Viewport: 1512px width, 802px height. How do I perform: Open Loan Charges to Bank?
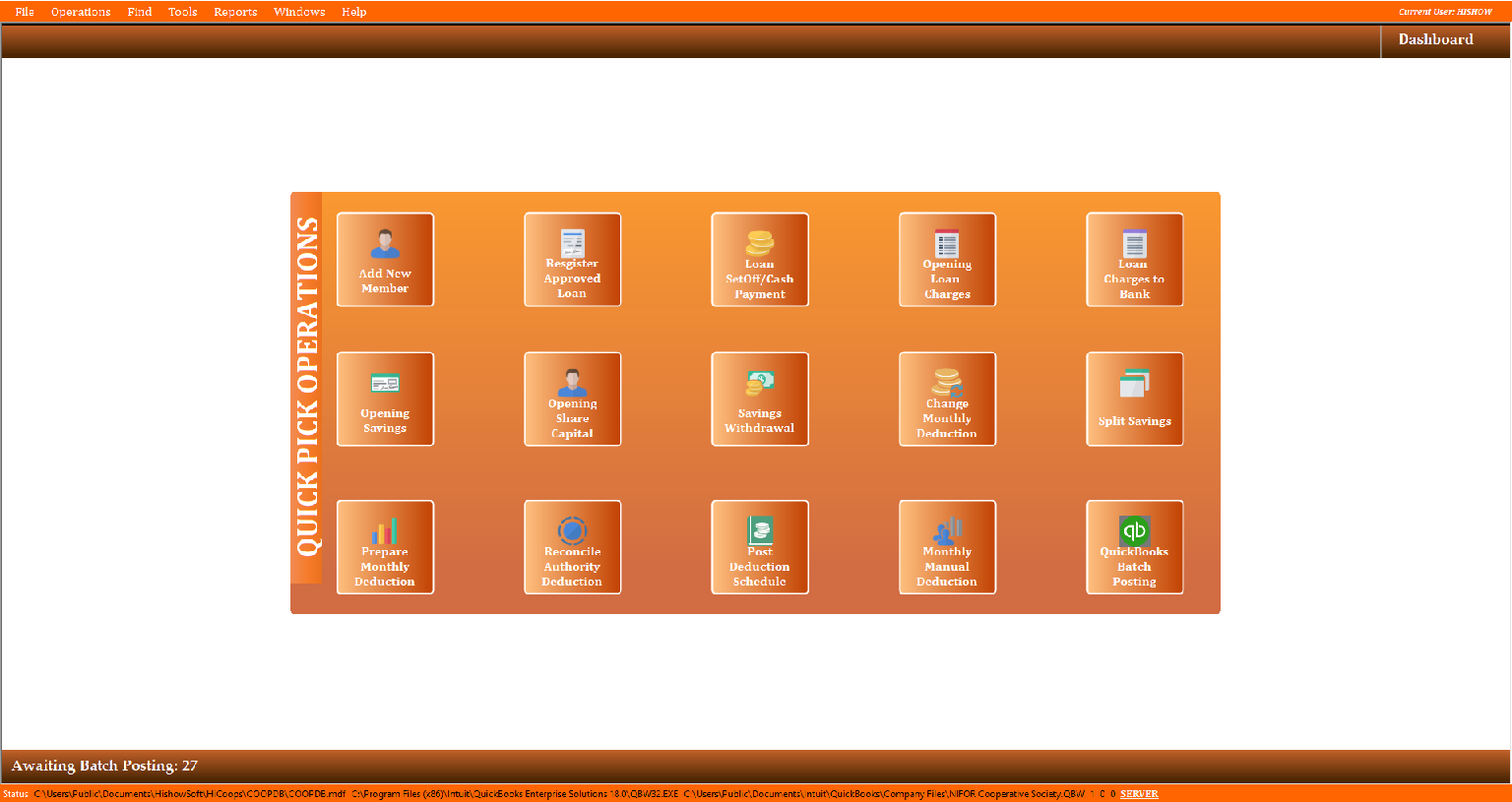coord(1134,260)
